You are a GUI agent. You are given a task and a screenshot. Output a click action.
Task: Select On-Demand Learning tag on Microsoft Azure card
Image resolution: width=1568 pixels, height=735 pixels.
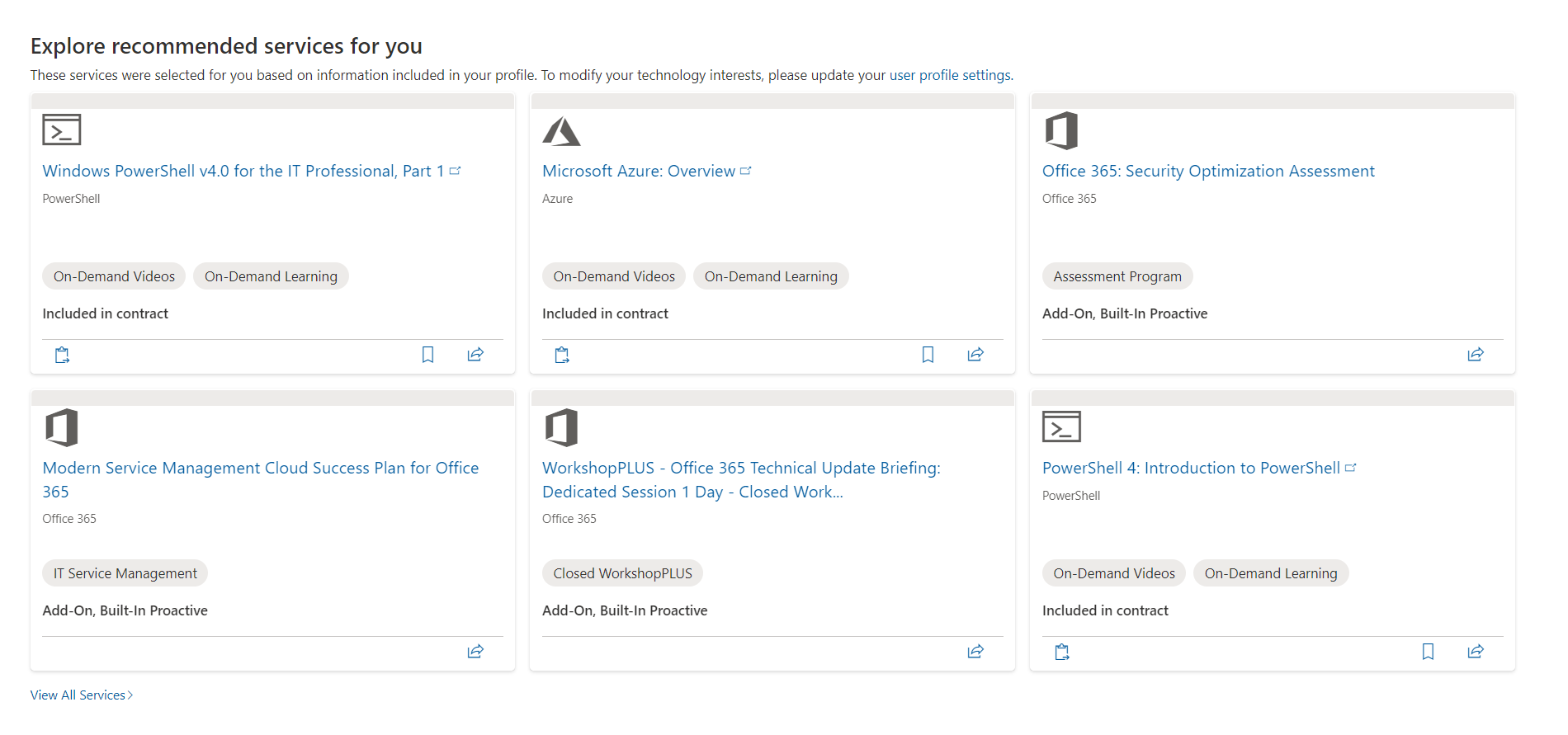pyautogui.click(x=771, y=276)
